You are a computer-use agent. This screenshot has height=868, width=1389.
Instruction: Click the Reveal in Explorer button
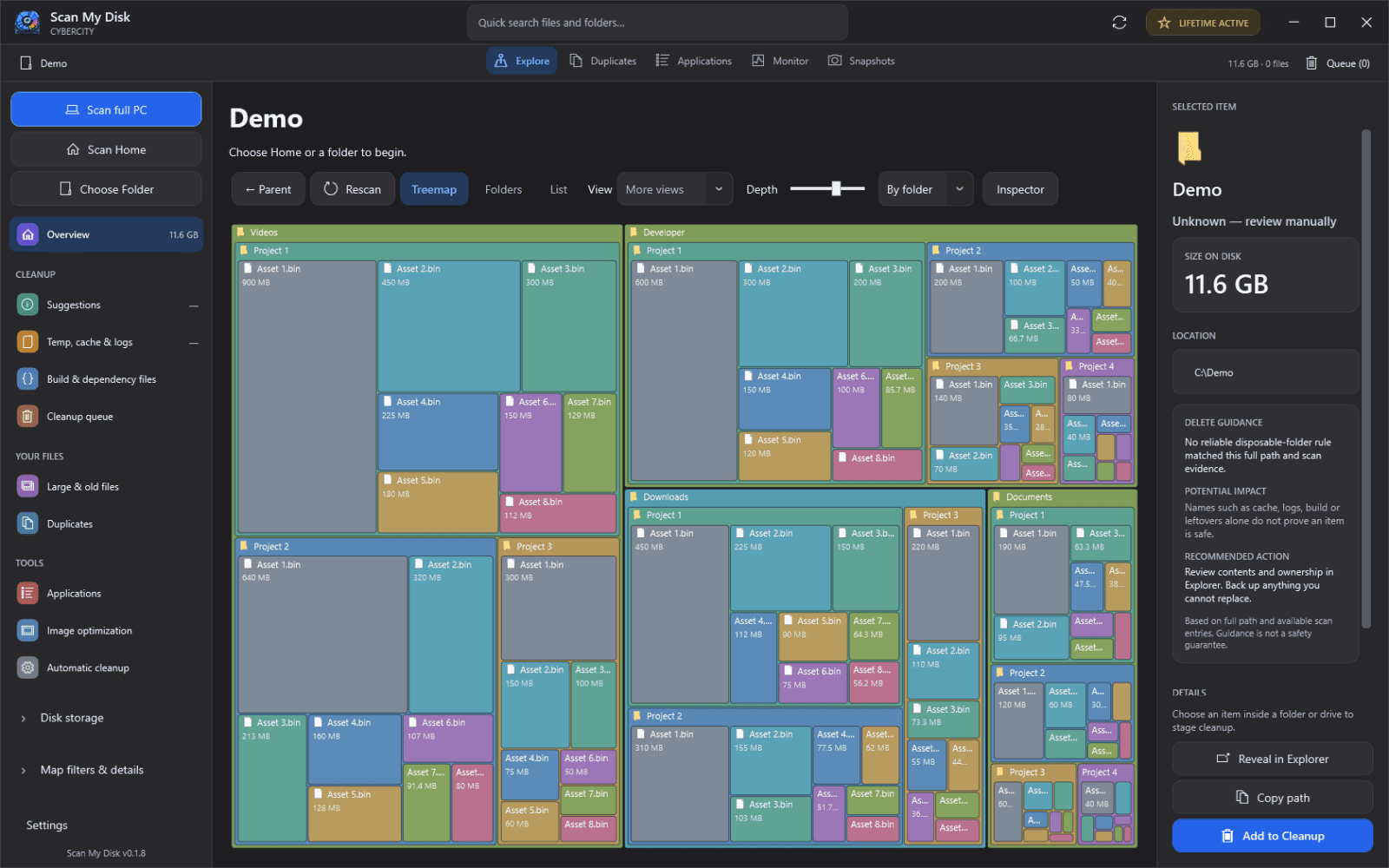(x=1272, y=759)
